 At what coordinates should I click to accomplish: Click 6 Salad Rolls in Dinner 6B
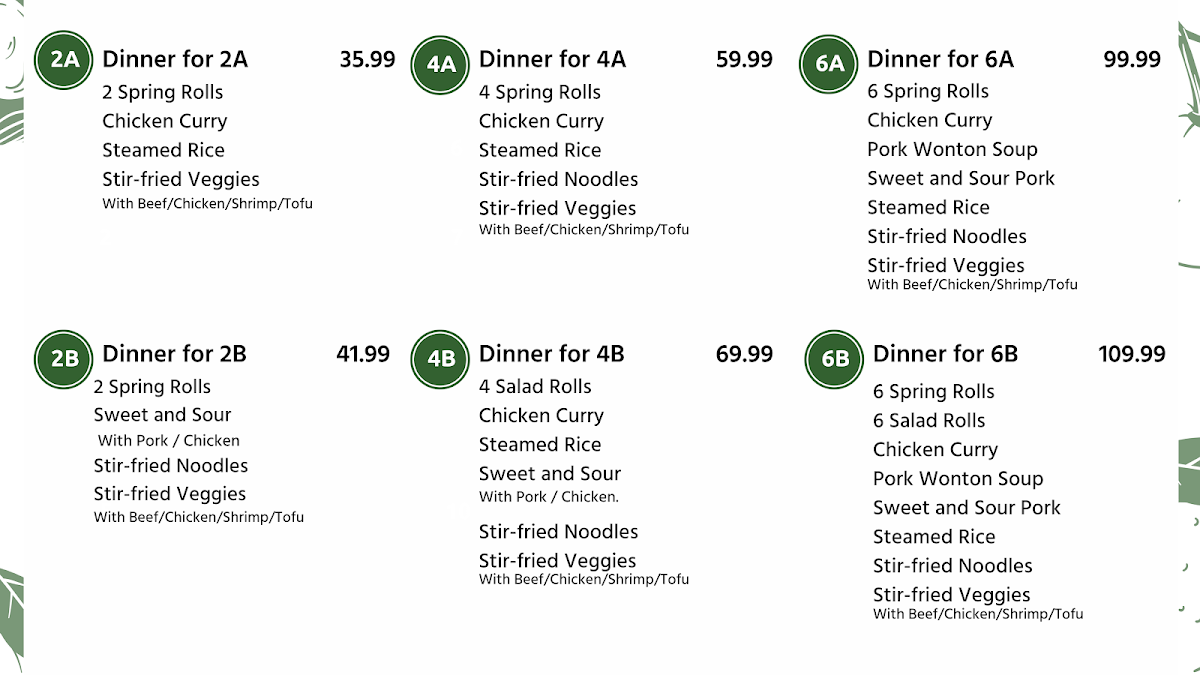[929, 421]
